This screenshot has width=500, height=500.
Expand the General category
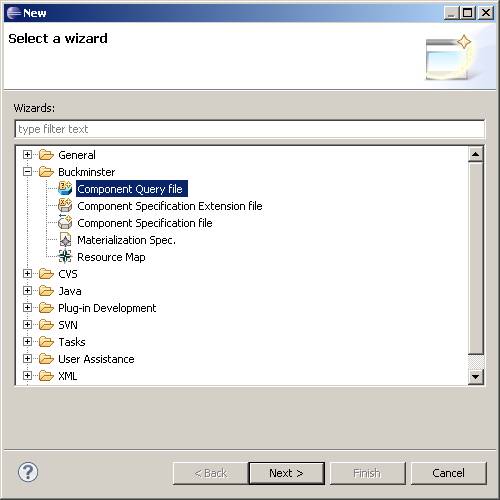pyautogui.click(x=28, y=155)
